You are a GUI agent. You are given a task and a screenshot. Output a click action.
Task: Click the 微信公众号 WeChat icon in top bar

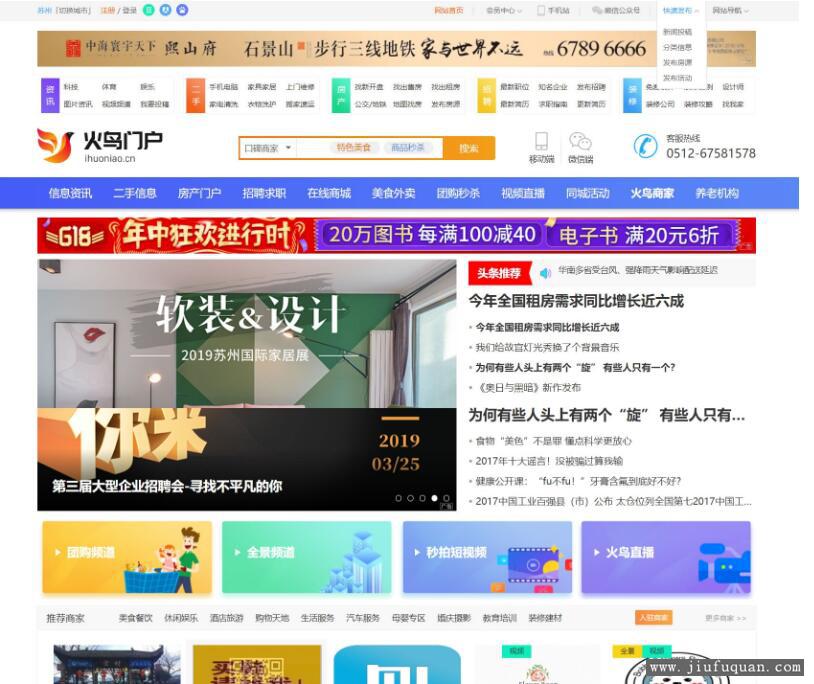pyautogui.click(x=597, y=10)
